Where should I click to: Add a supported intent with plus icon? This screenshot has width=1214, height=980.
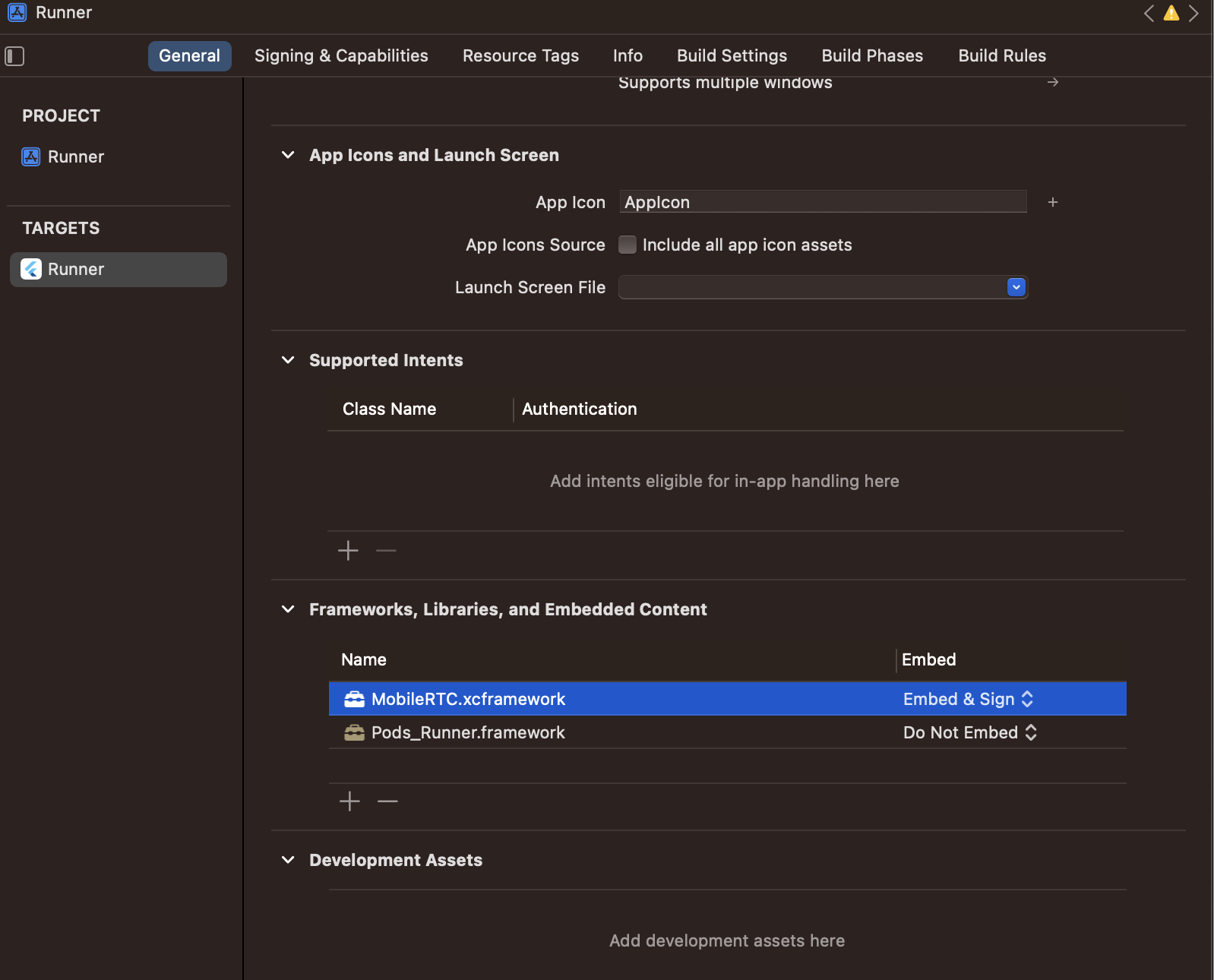(348, 550)
